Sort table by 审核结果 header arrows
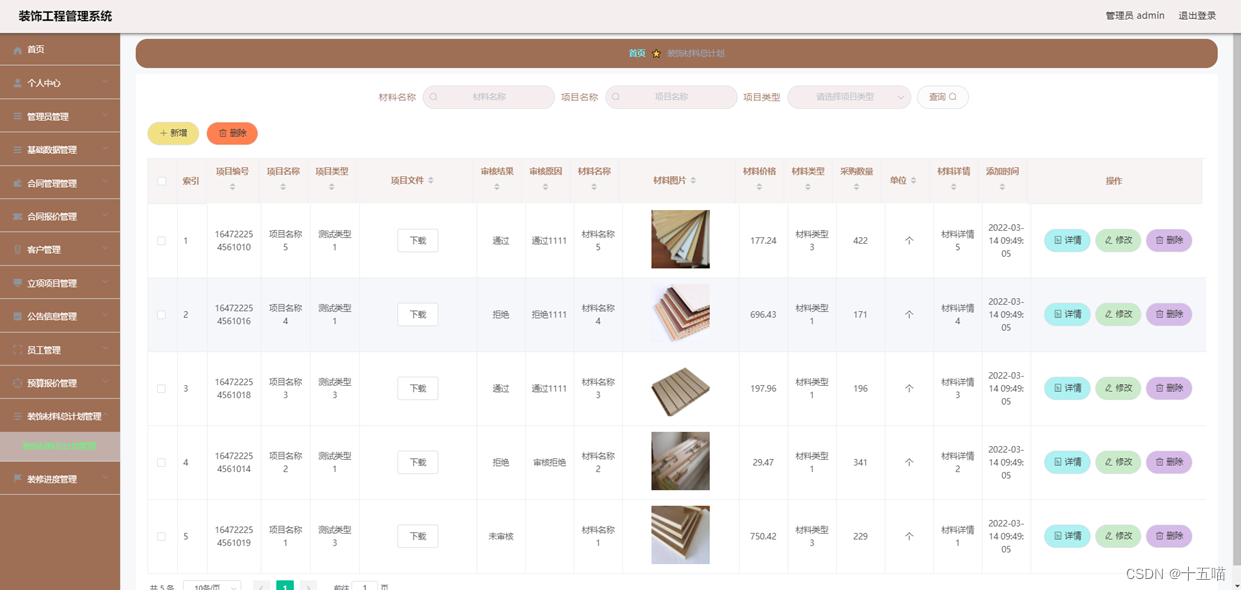1241x590 pixels. [497, 187]
